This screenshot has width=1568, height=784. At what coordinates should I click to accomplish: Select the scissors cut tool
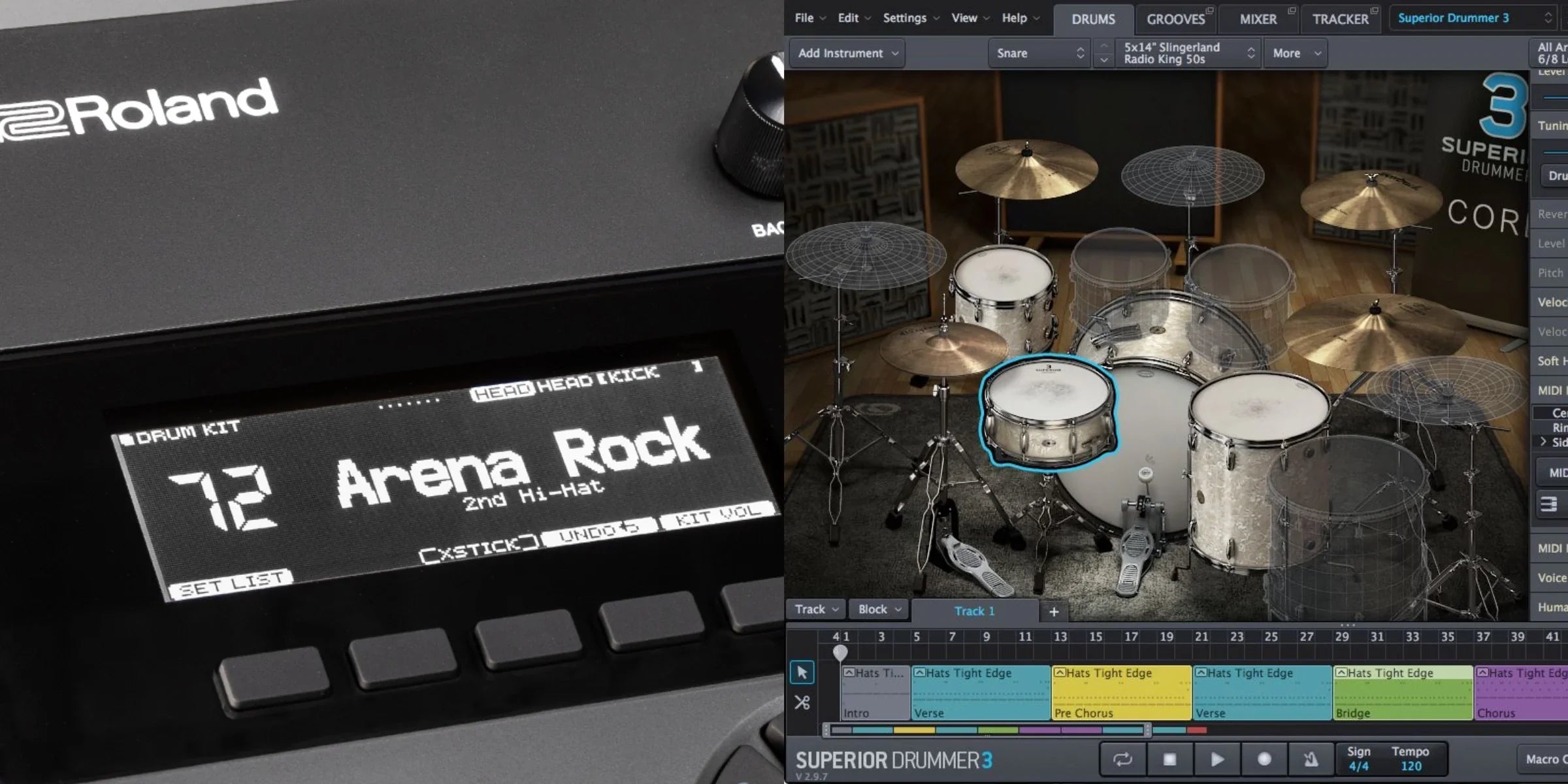coord(802,702)
